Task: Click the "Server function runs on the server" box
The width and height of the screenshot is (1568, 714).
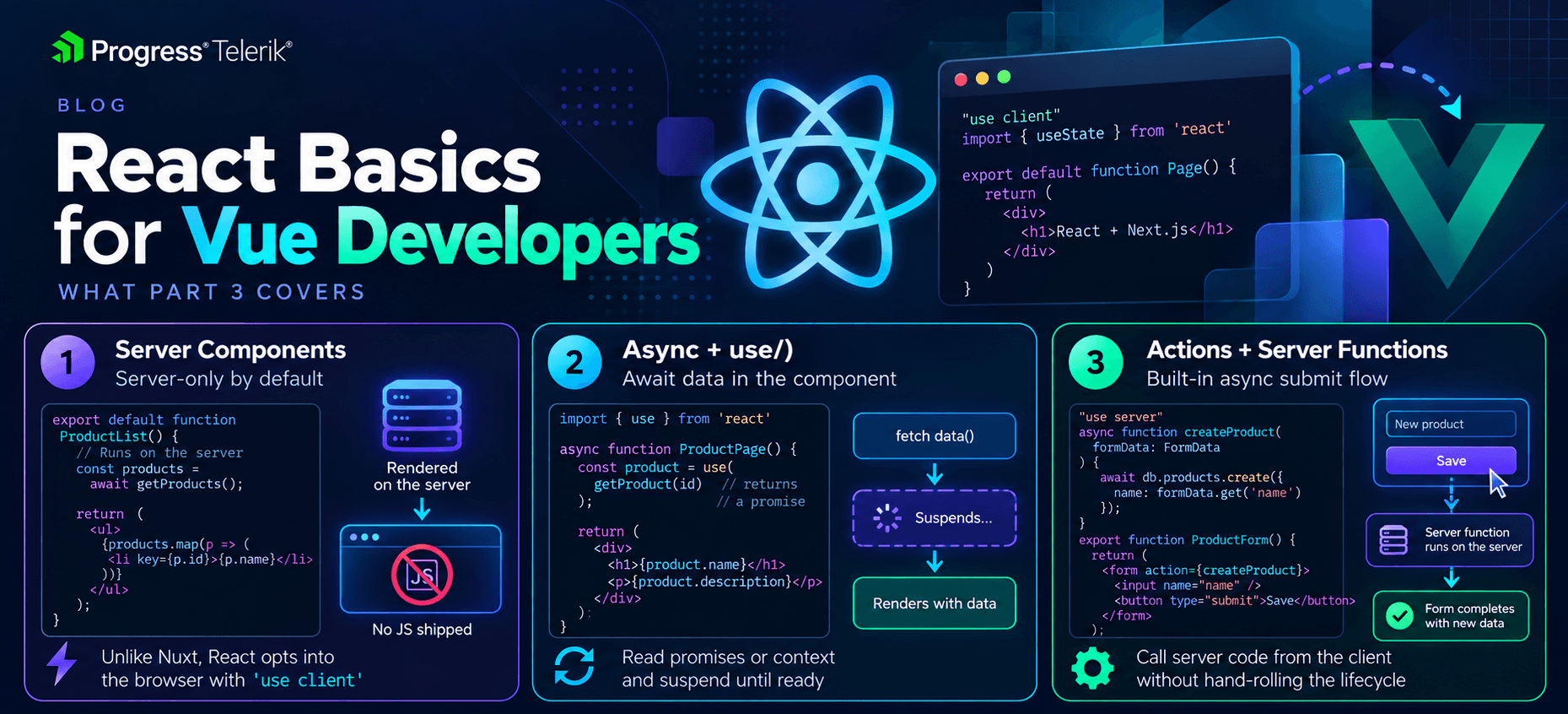Action: pyautogui.click(x=1450, y=539)
